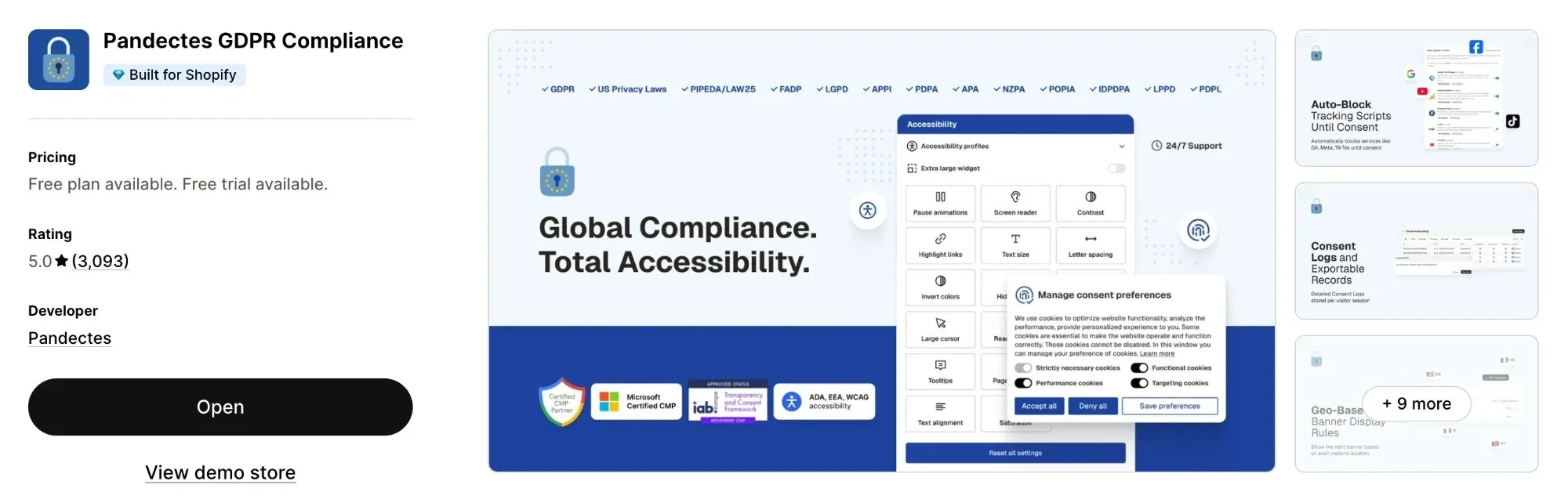Viewport: 1568px width, 499px height.
Task: Click the Learn more link in consent text
Action: (1157, 353)
